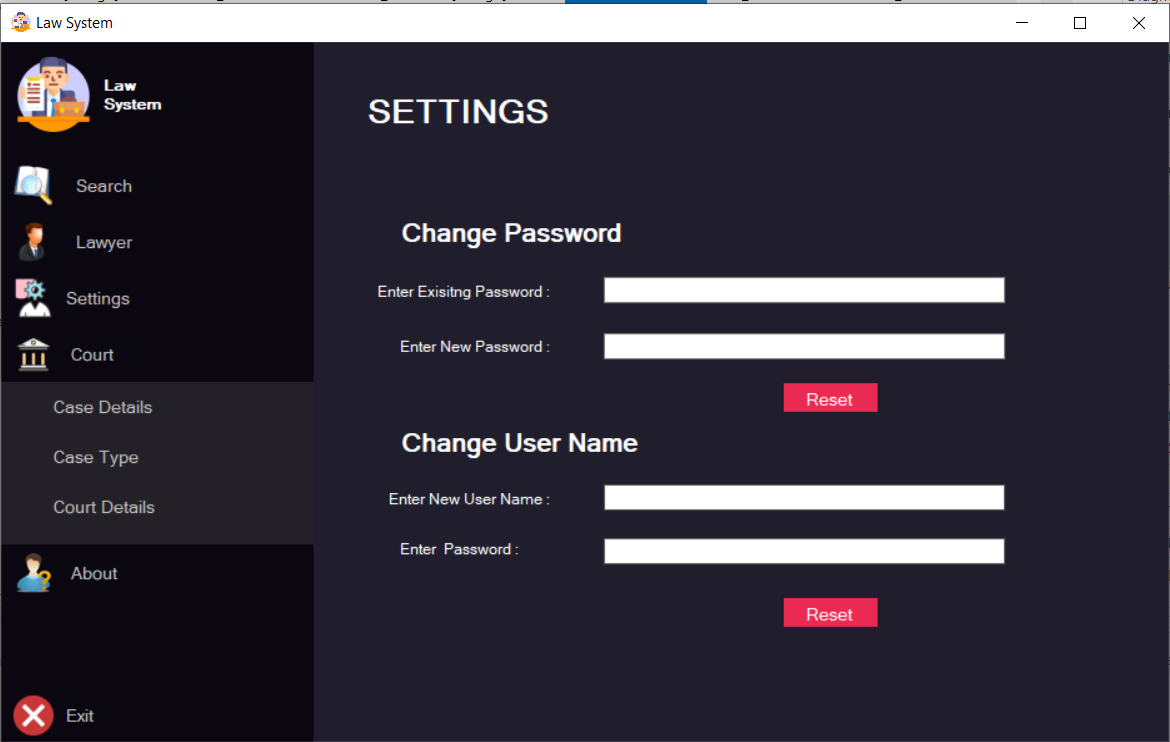Go to the Lawyer section
Viewport: 1170px width, 742px height.
[104, 241]
